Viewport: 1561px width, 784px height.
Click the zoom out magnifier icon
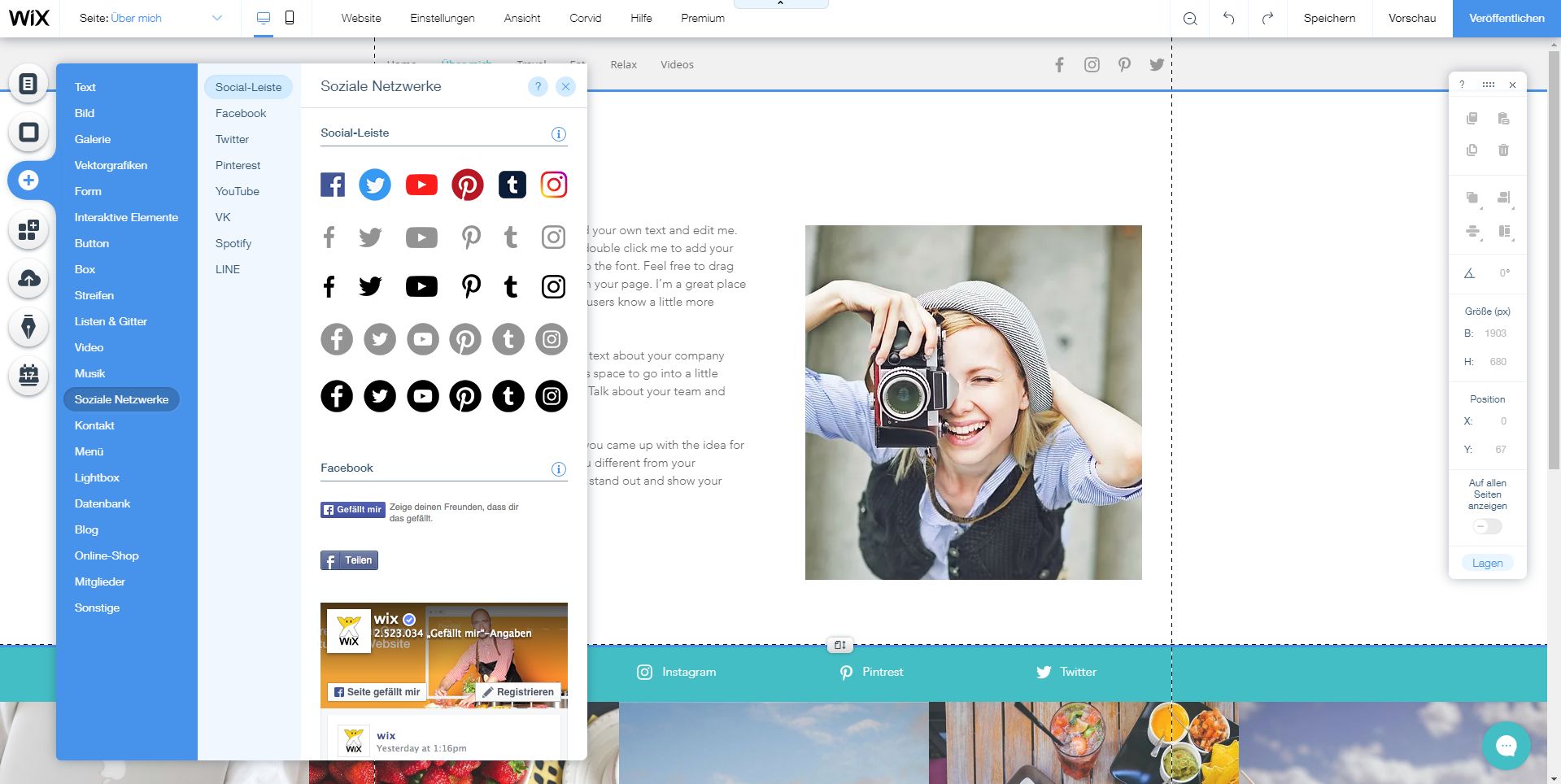tap(1190, 19)
